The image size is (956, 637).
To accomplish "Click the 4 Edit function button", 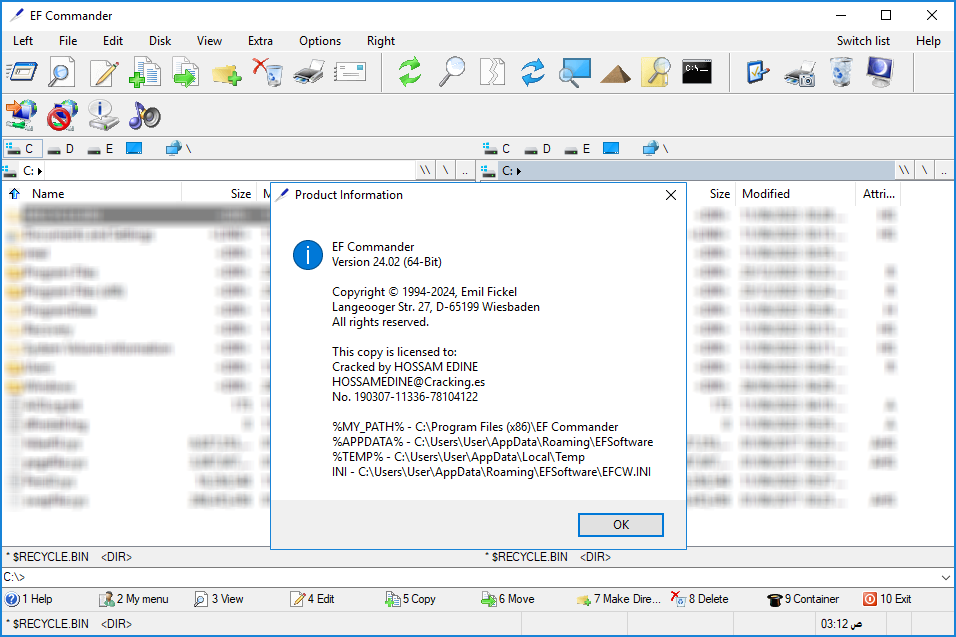I will 313,599.
